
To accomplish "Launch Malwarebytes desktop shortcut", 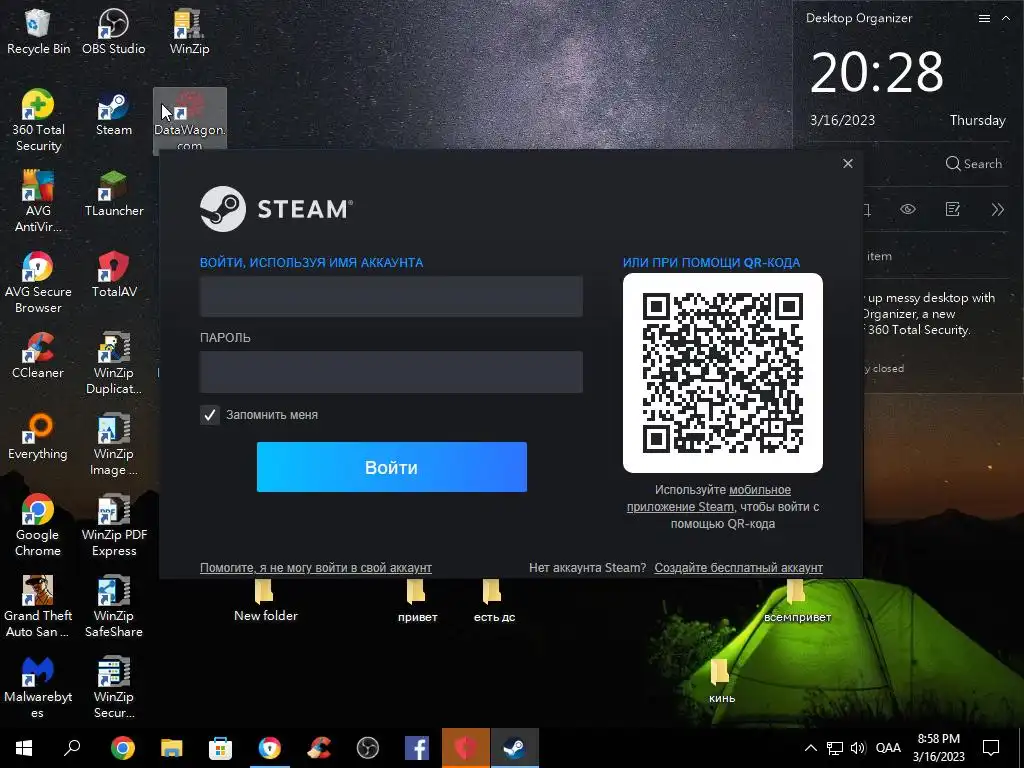I will (38, 687).
